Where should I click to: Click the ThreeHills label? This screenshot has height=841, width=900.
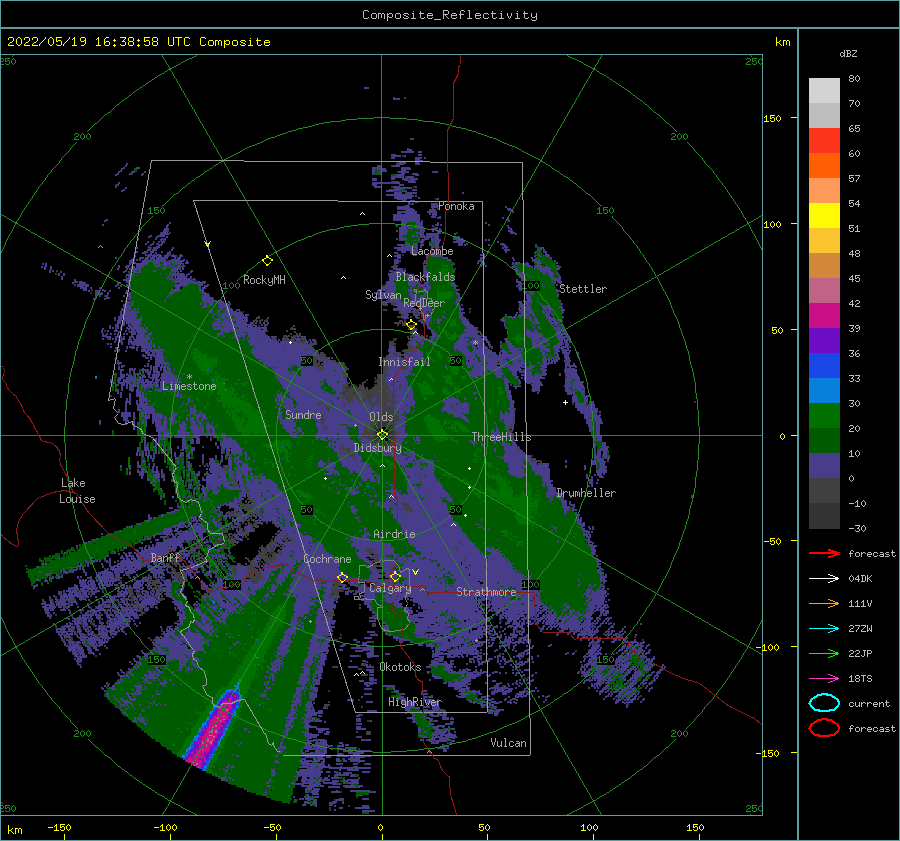point(501,437)
